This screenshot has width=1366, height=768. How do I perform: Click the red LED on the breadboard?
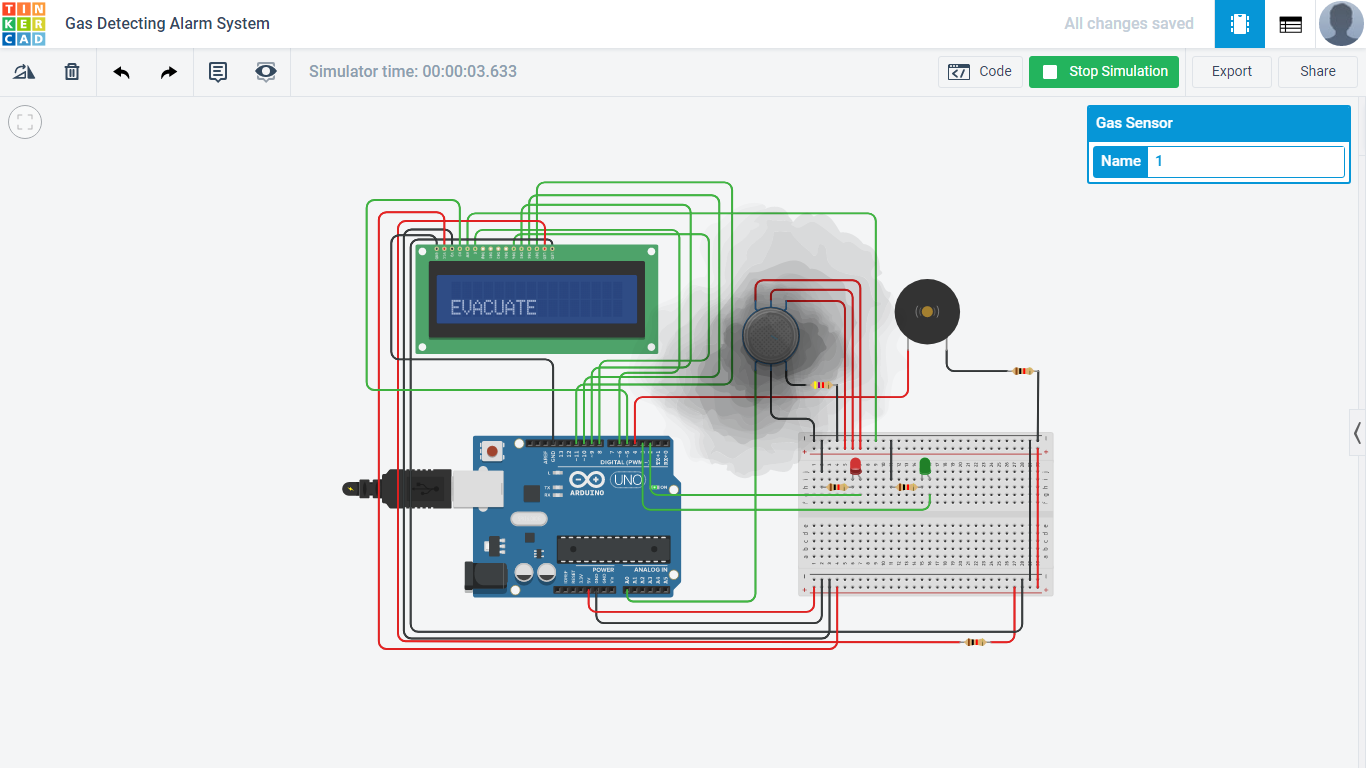[855, 463]
